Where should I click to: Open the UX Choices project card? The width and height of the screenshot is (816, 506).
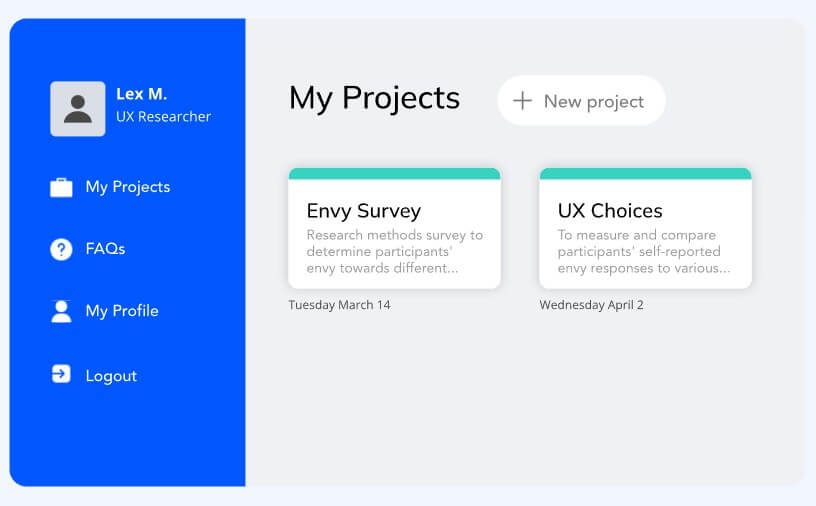[645, 228]
